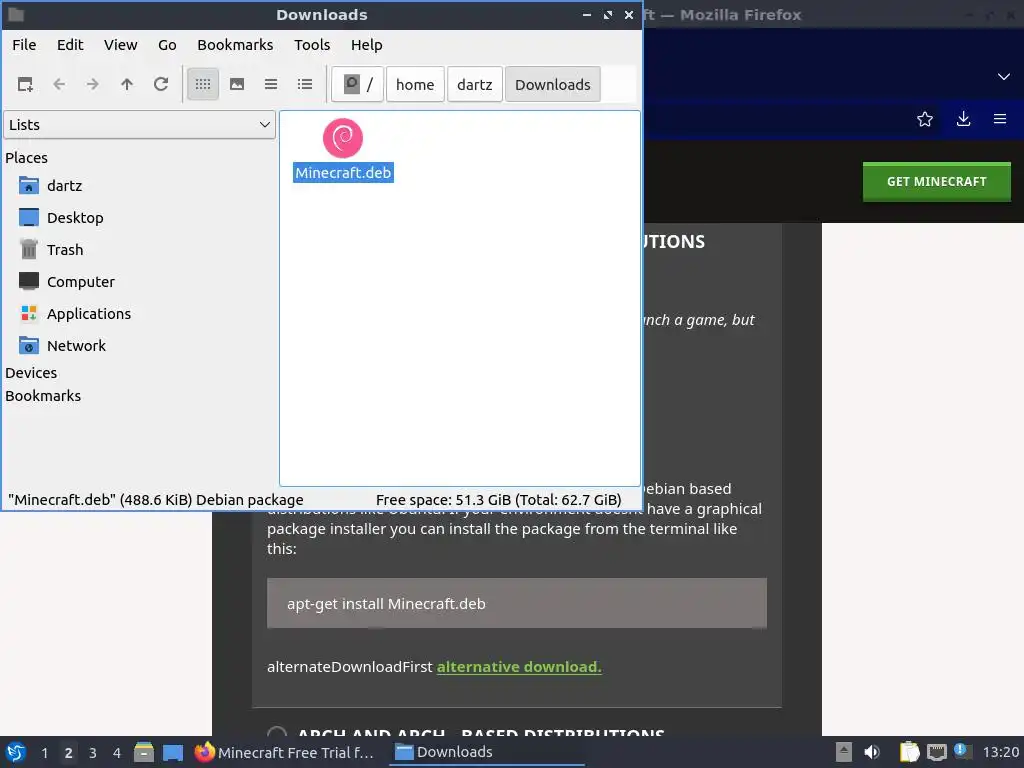Screen dimensions: 1024x768
Task: Switch to compact list view
Action: click(x=271, y=84)
